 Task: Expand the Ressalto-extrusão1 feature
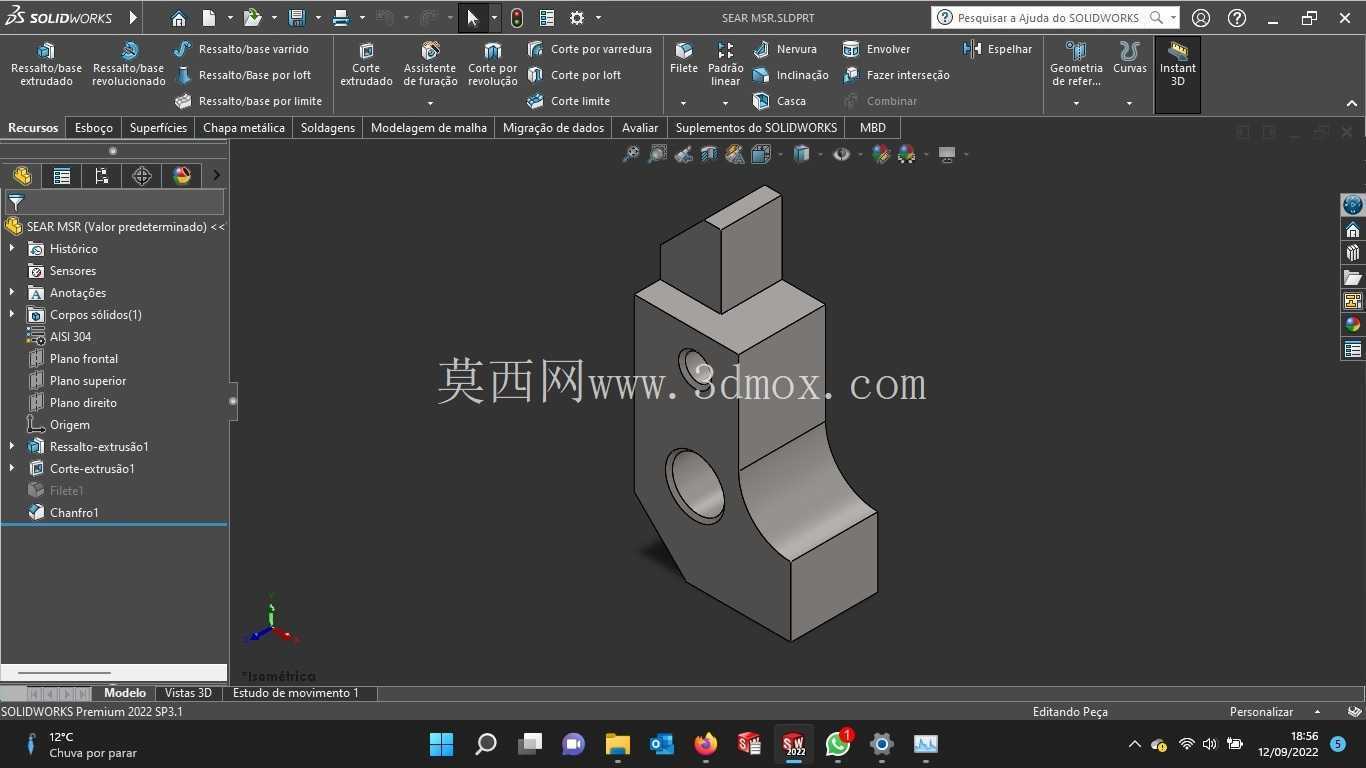[x=12, y=446]
